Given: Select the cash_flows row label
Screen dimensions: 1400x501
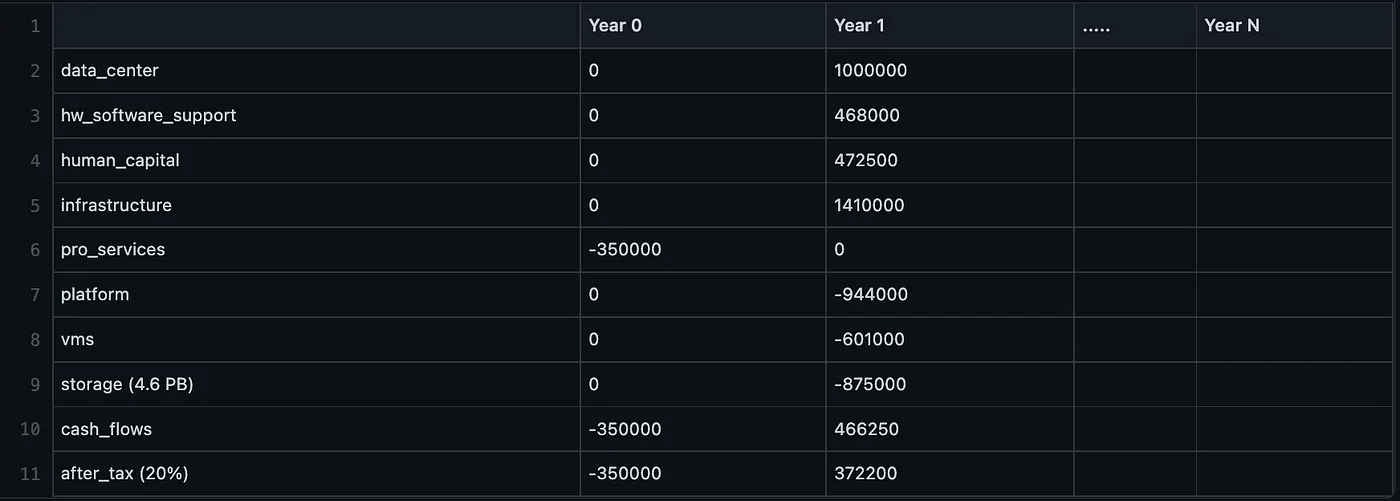Looking at the screenshot, I should [106, 429].
